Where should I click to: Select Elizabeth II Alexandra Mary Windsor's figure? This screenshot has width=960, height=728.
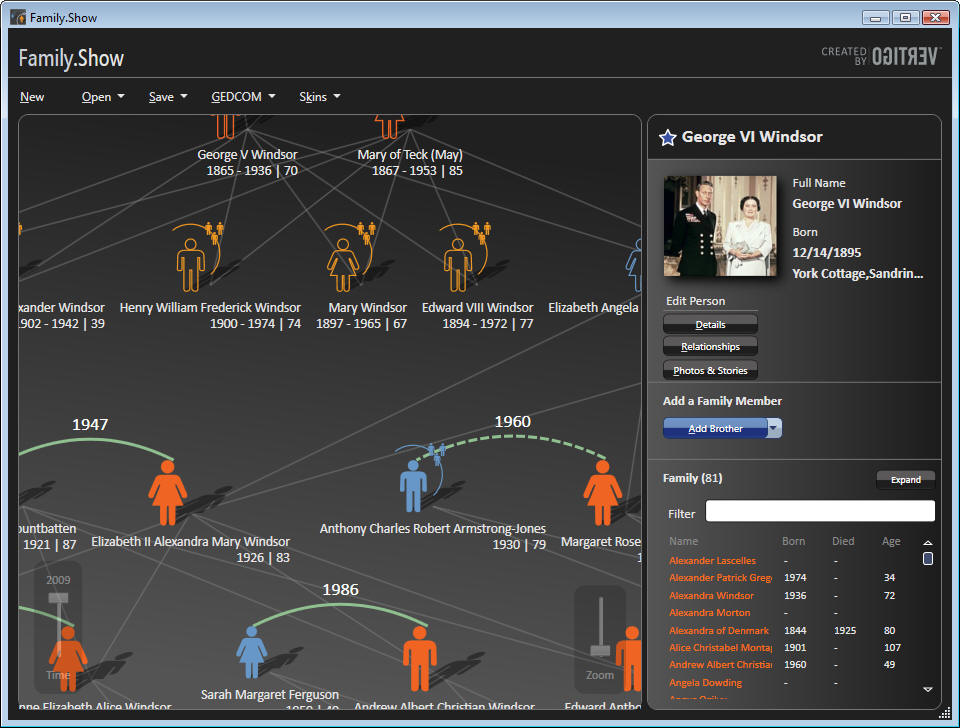(167, 493)
